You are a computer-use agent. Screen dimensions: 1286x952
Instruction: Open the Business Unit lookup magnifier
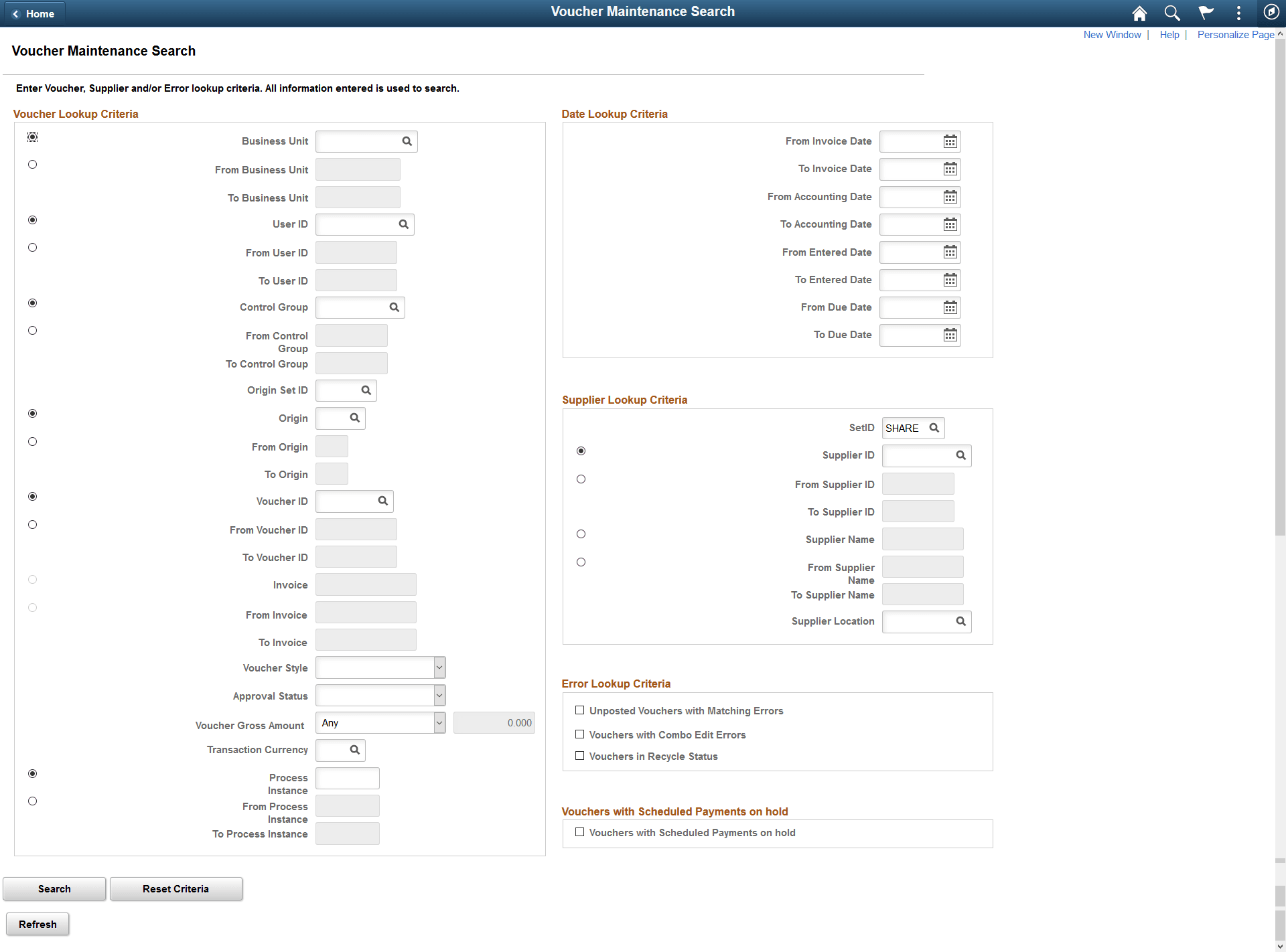(x=407, y=141)
